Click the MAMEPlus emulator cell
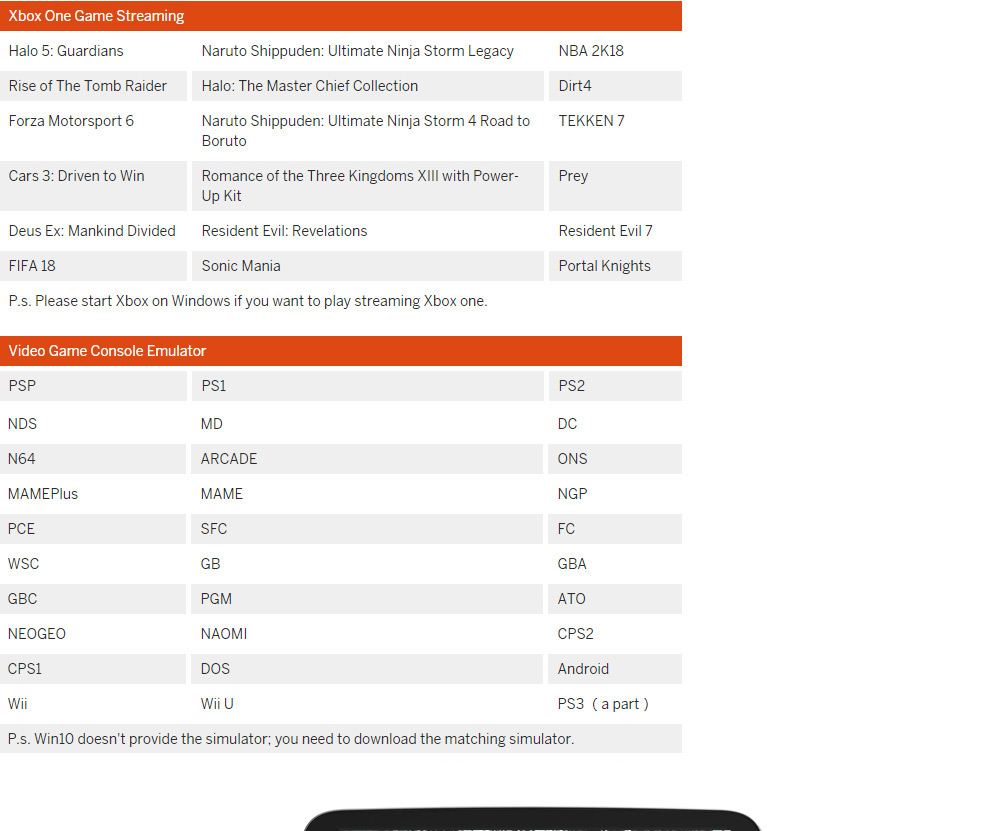The width and height of the screenshot is (1000, 831). pyautogui.click(x=43, y=494)
